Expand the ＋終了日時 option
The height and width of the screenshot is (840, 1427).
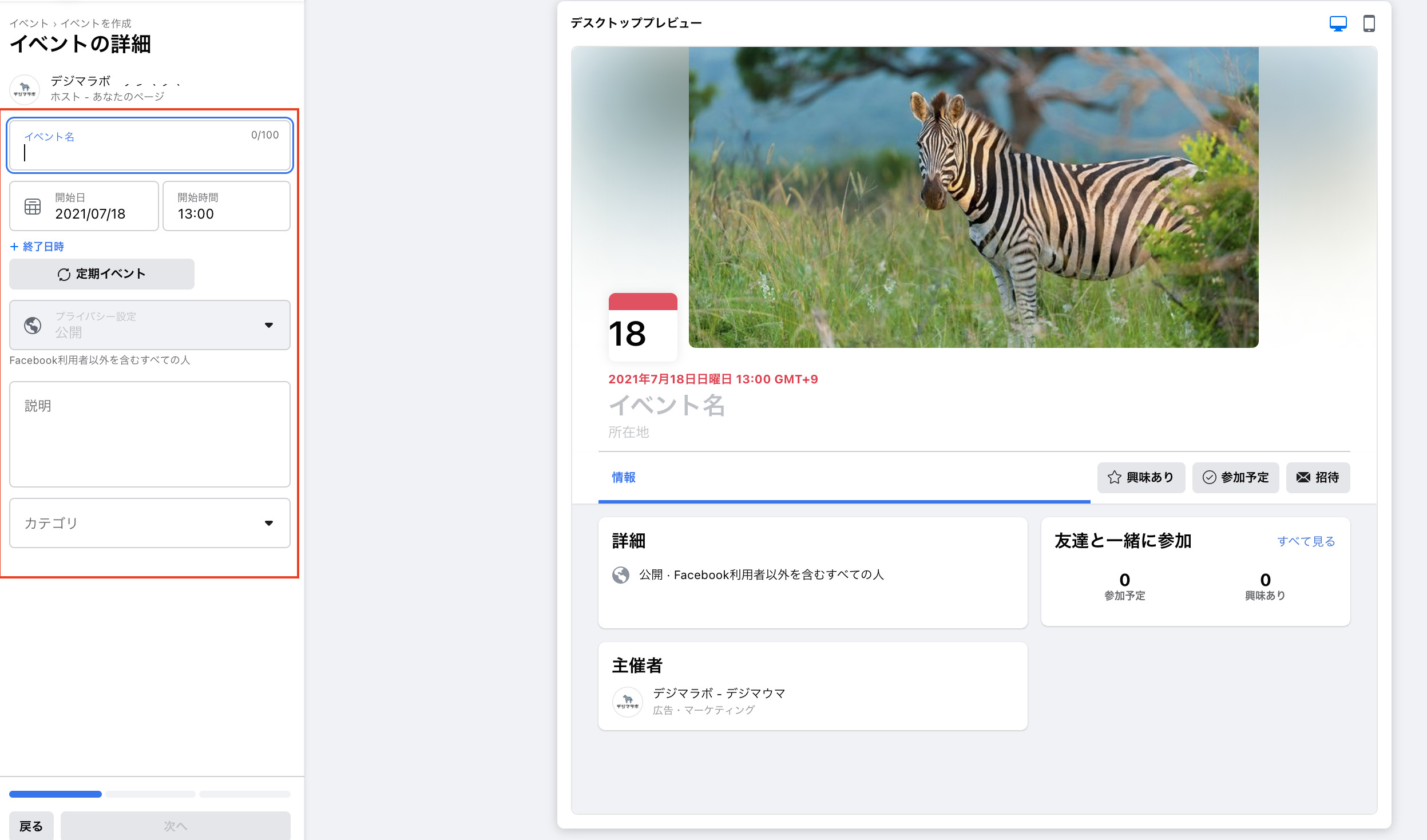pos(37,247)
